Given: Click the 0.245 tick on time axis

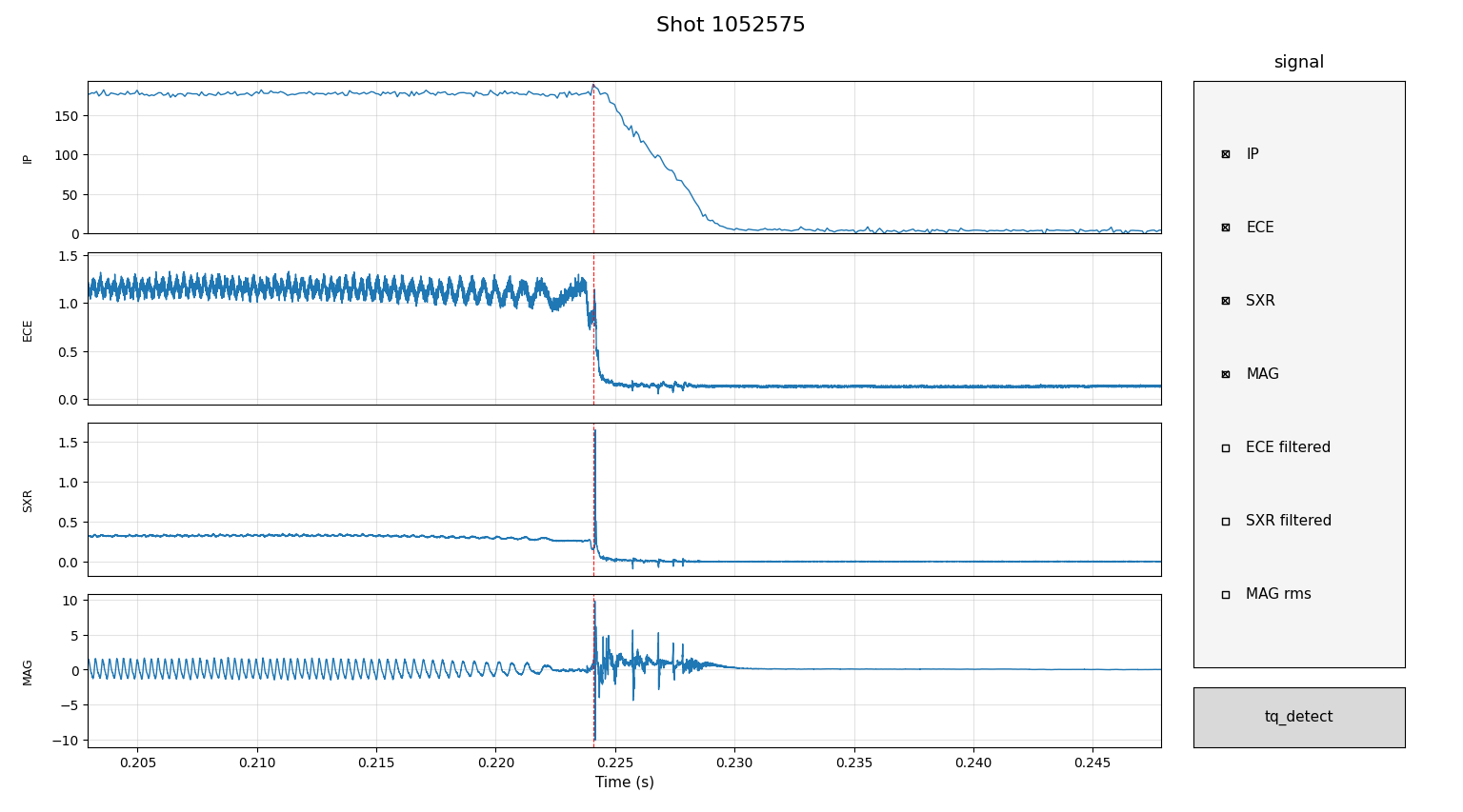Looking at the screenshot, I should [x=1092, y=763].
